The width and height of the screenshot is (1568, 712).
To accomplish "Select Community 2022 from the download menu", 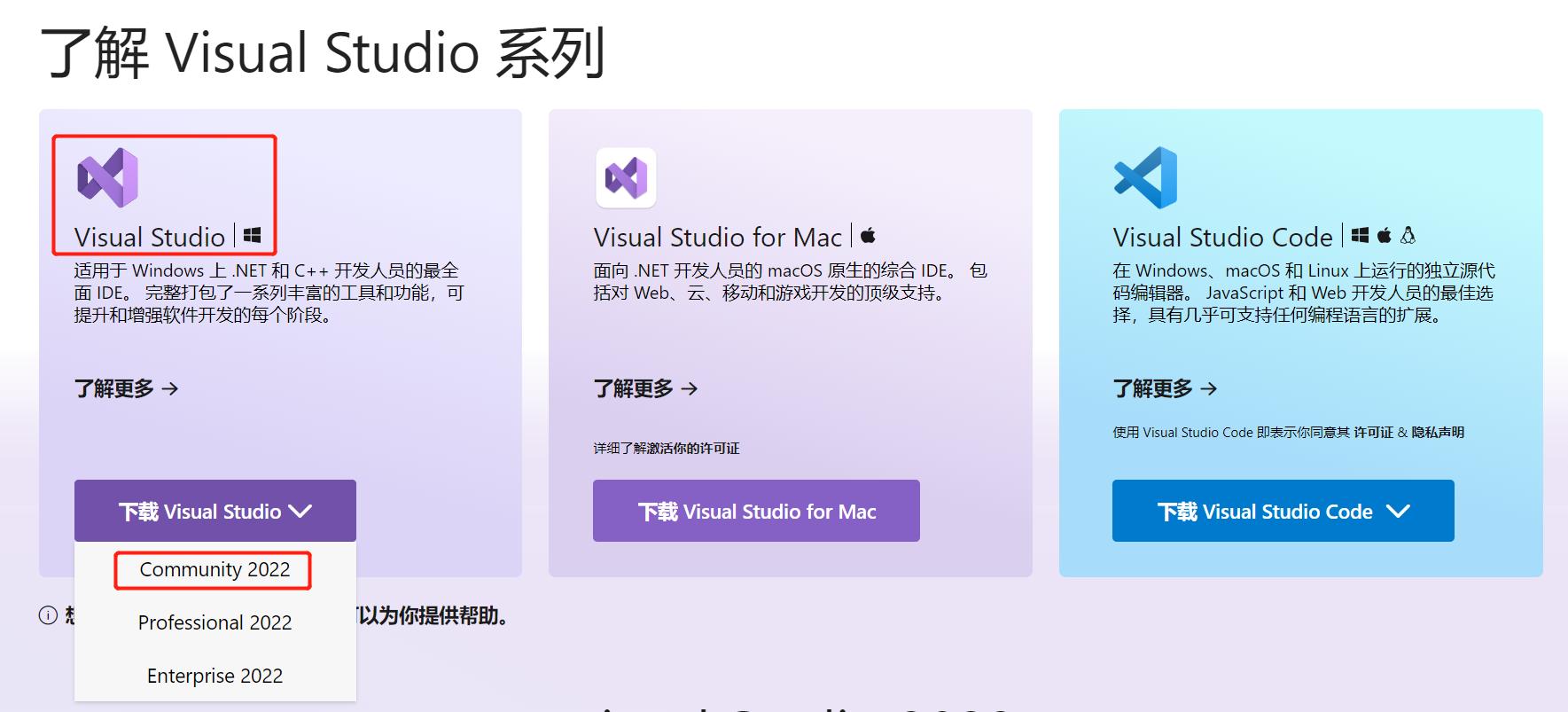I will tap(215, 569).
